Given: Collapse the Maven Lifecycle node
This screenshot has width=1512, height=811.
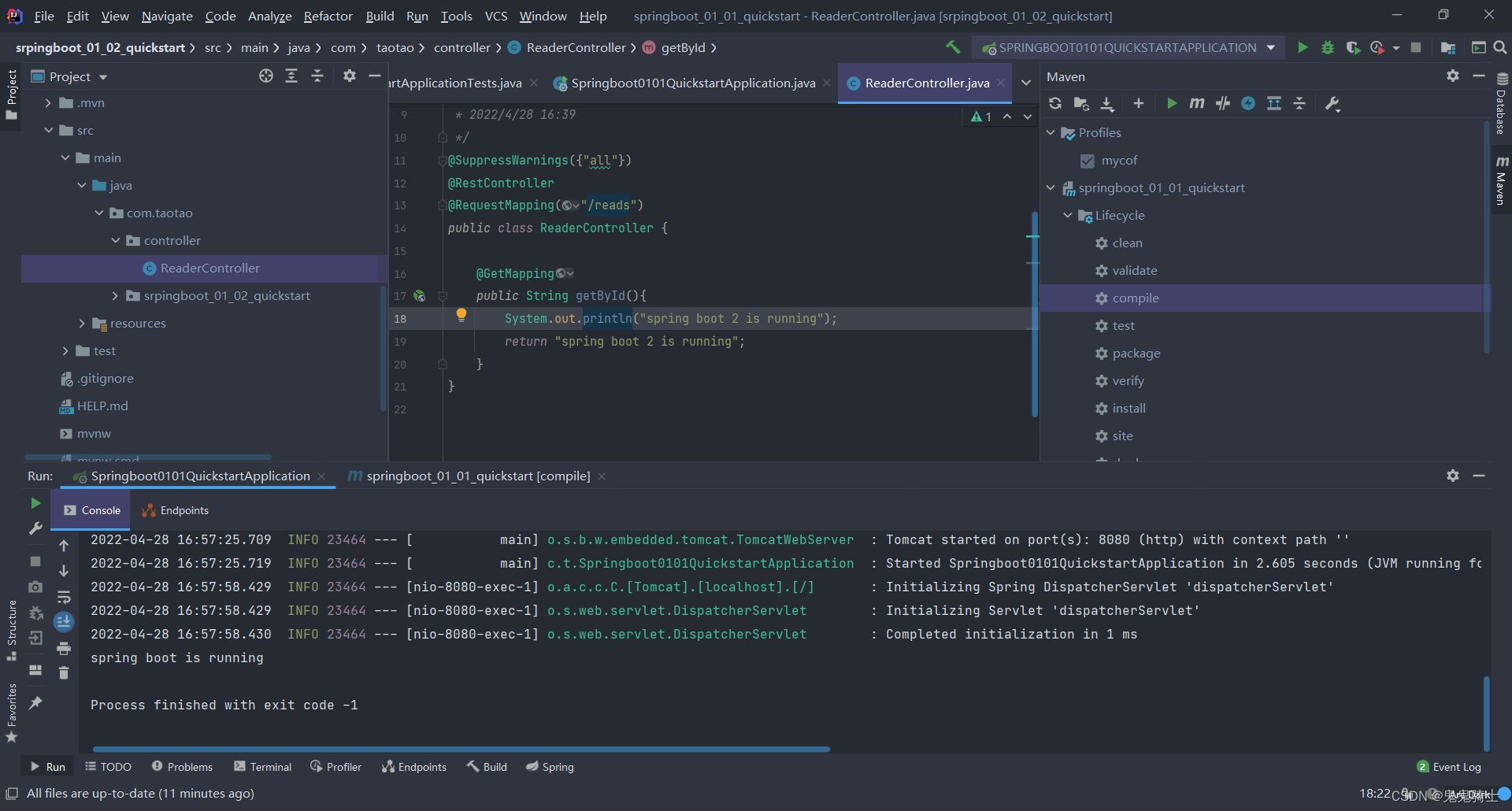Looking at the screenshot, I should tap(1068, 215).
